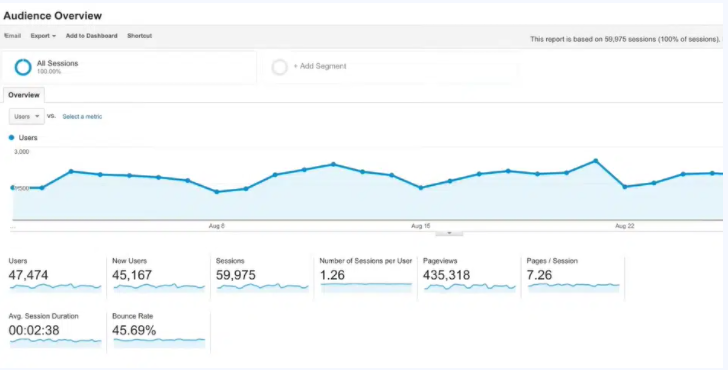Click the Audience Overview heading
The width and height of the screenshot is (728, 370).
click(52, 16)
